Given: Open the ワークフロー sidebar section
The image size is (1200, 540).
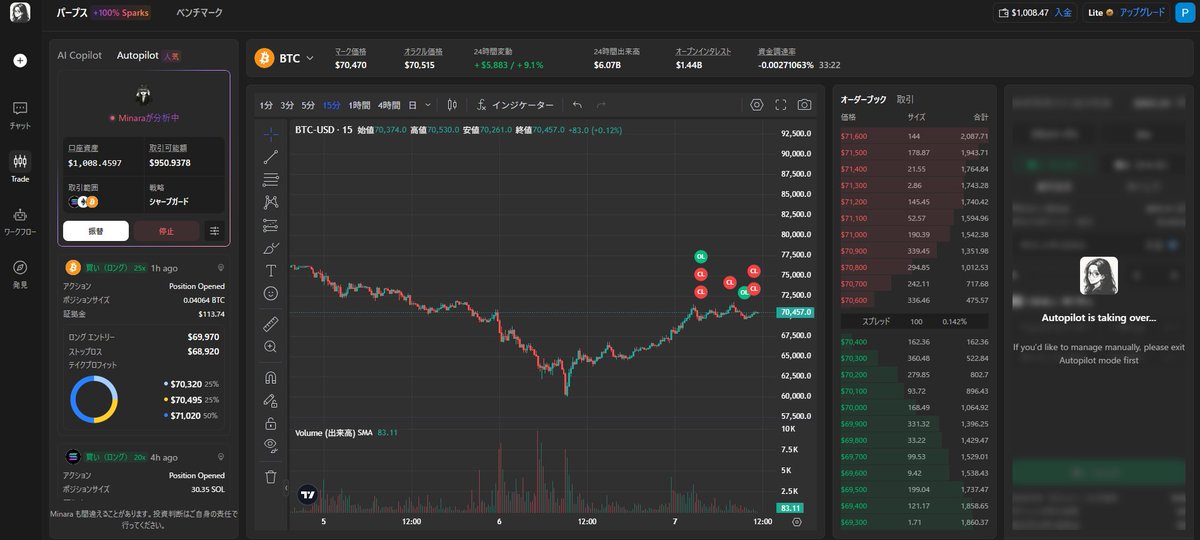Looking at the screenshot, I should point(20,221).
